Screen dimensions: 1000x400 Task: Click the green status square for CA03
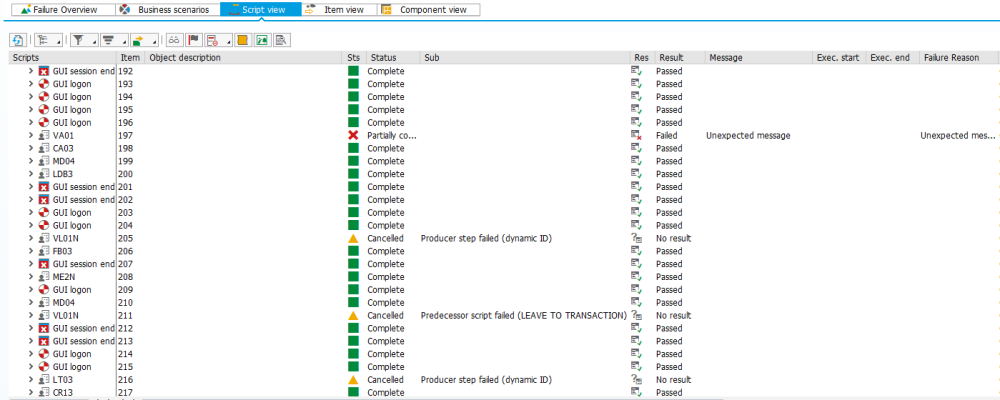coord(353,148)
